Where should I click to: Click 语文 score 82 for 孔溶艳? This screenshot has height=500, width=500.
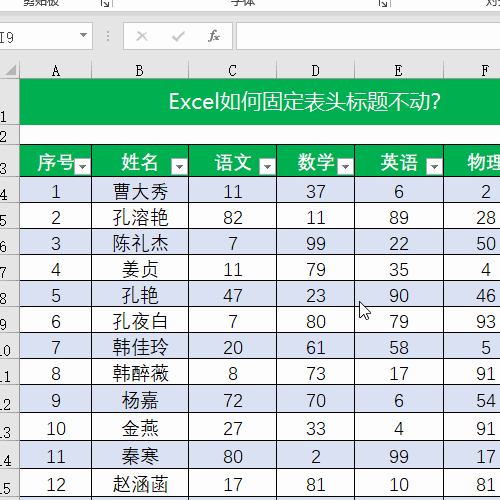[233, 216]
